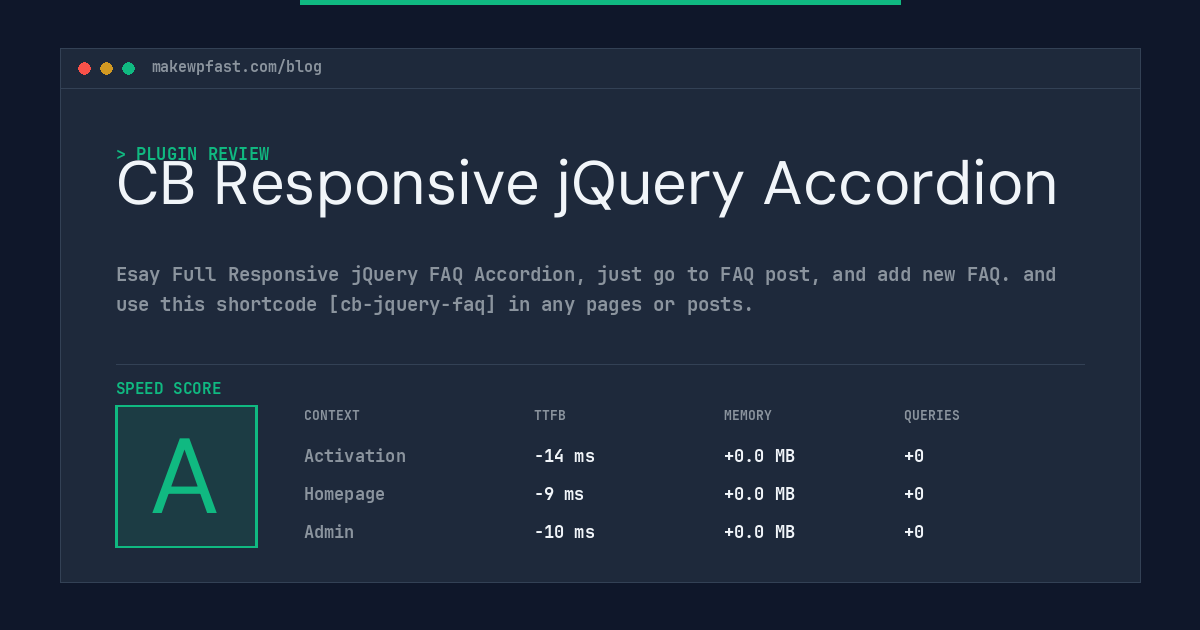Select the Activation row label
Screen dimensions: 1200x630
355,456
